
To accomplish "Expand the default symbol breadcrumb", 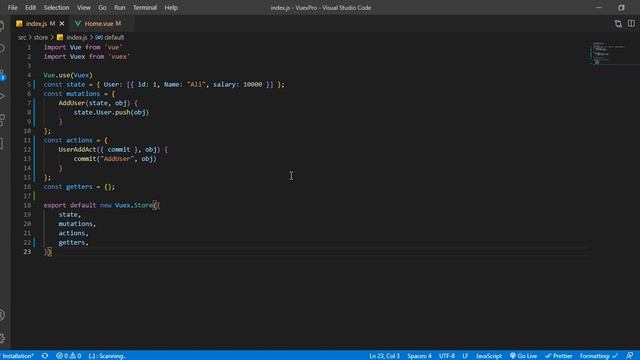I will [x=110, y=37].
